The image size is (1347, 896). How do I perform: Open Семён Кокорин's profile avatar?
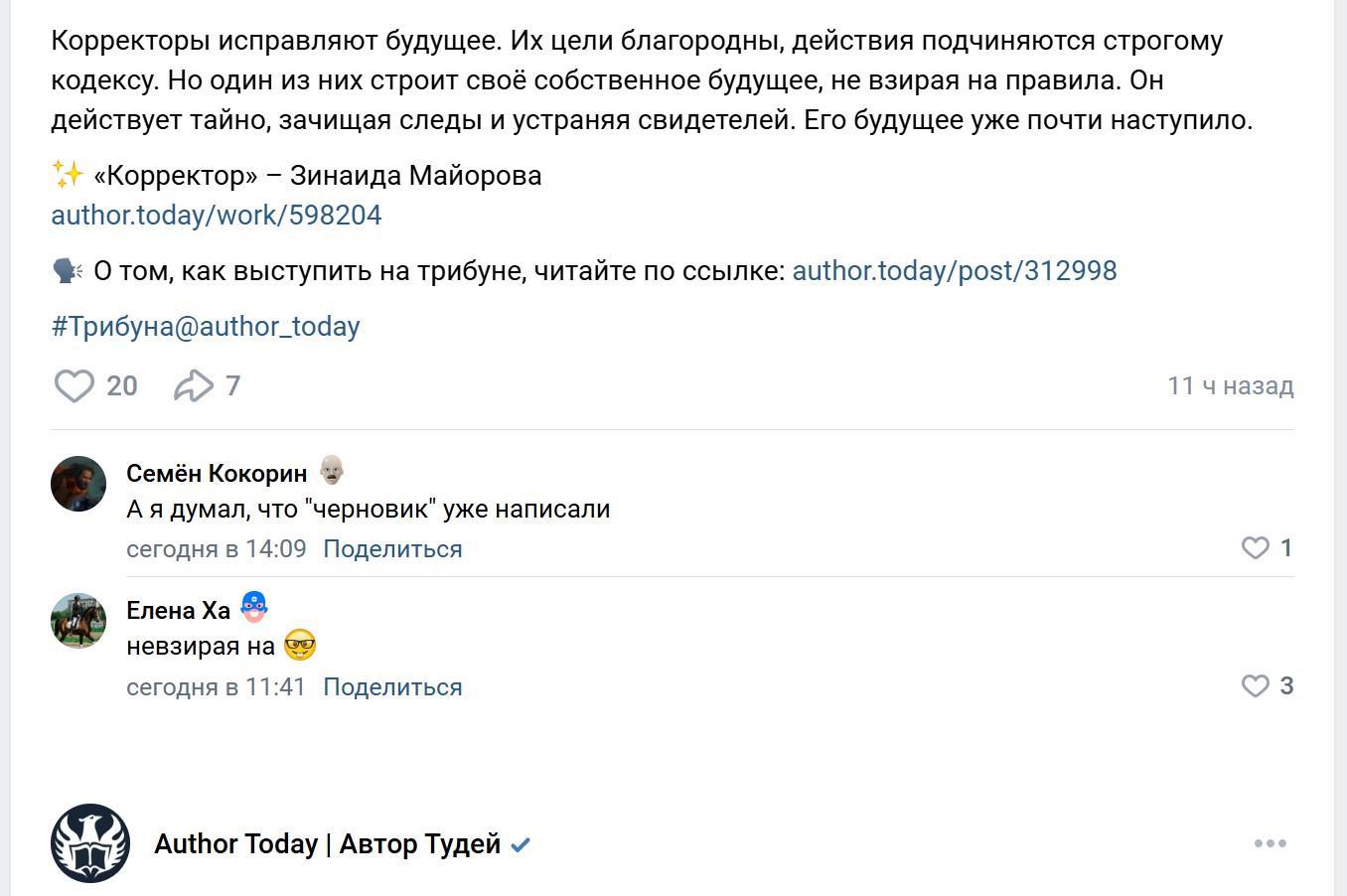tap(78, 484)
